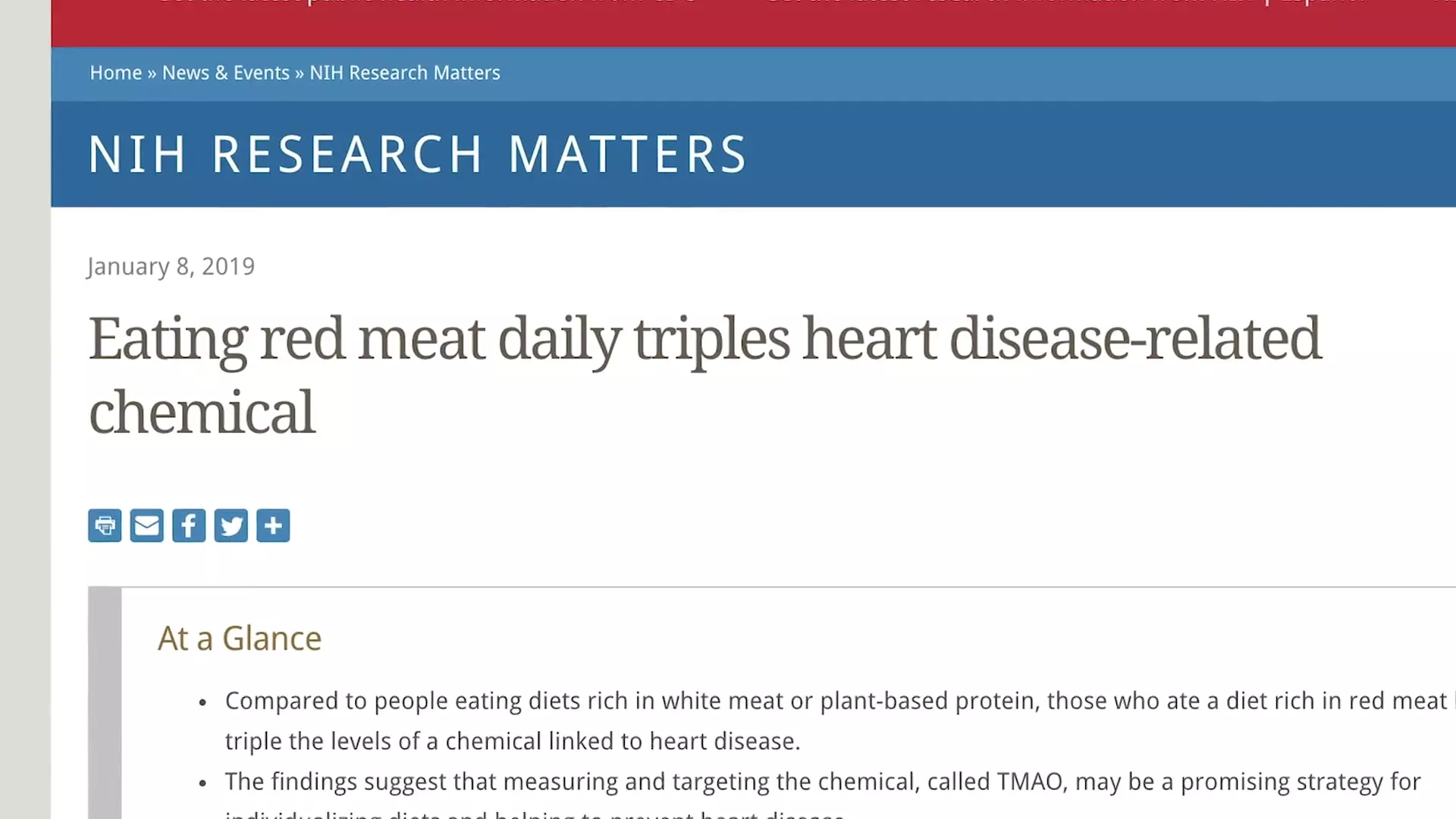Click the first '»' breadcrumb separator

click(x=152, y=74)
